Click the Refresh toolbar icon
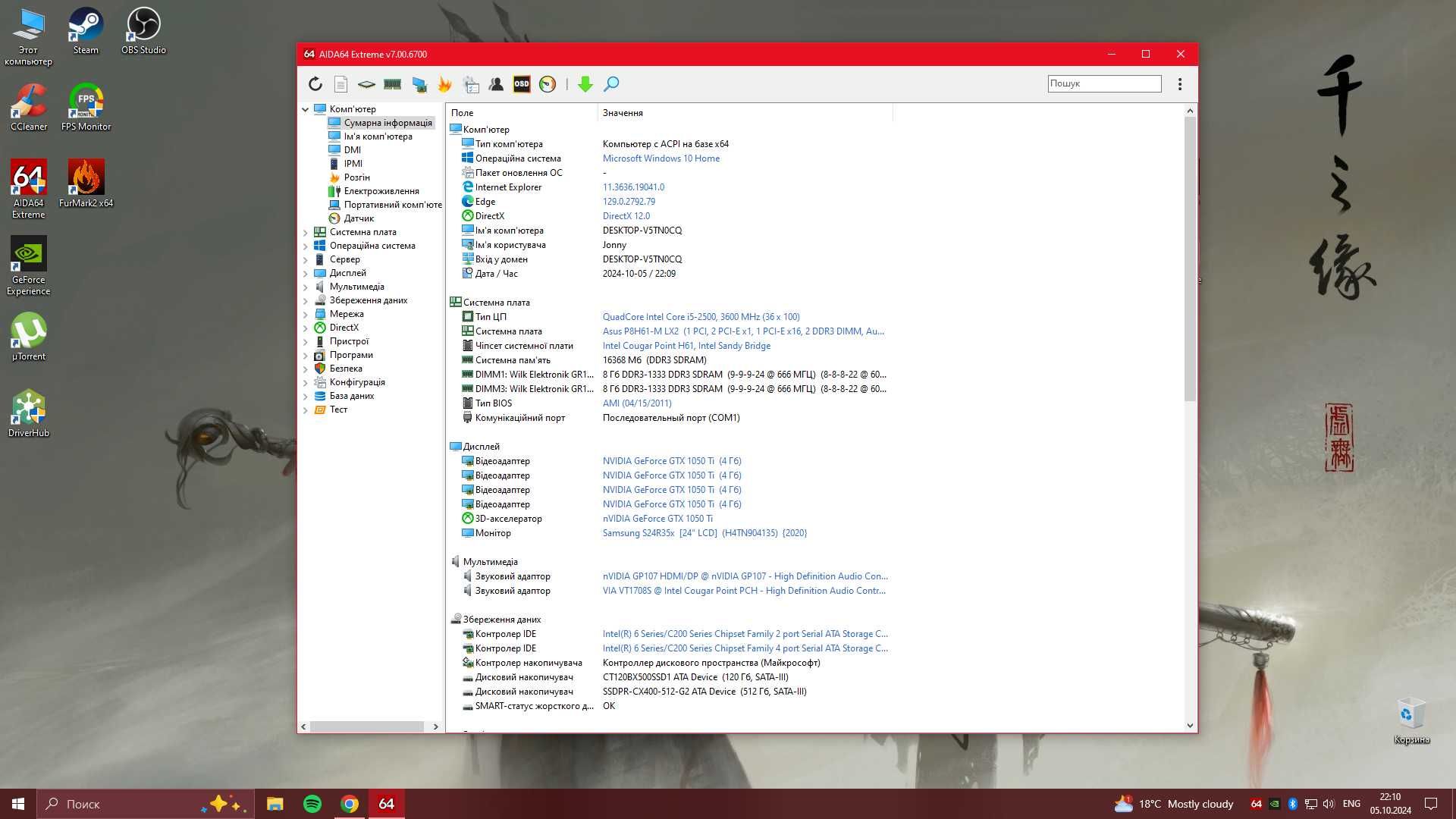This screenshot has height=819, width=1456. click(315, 84)
